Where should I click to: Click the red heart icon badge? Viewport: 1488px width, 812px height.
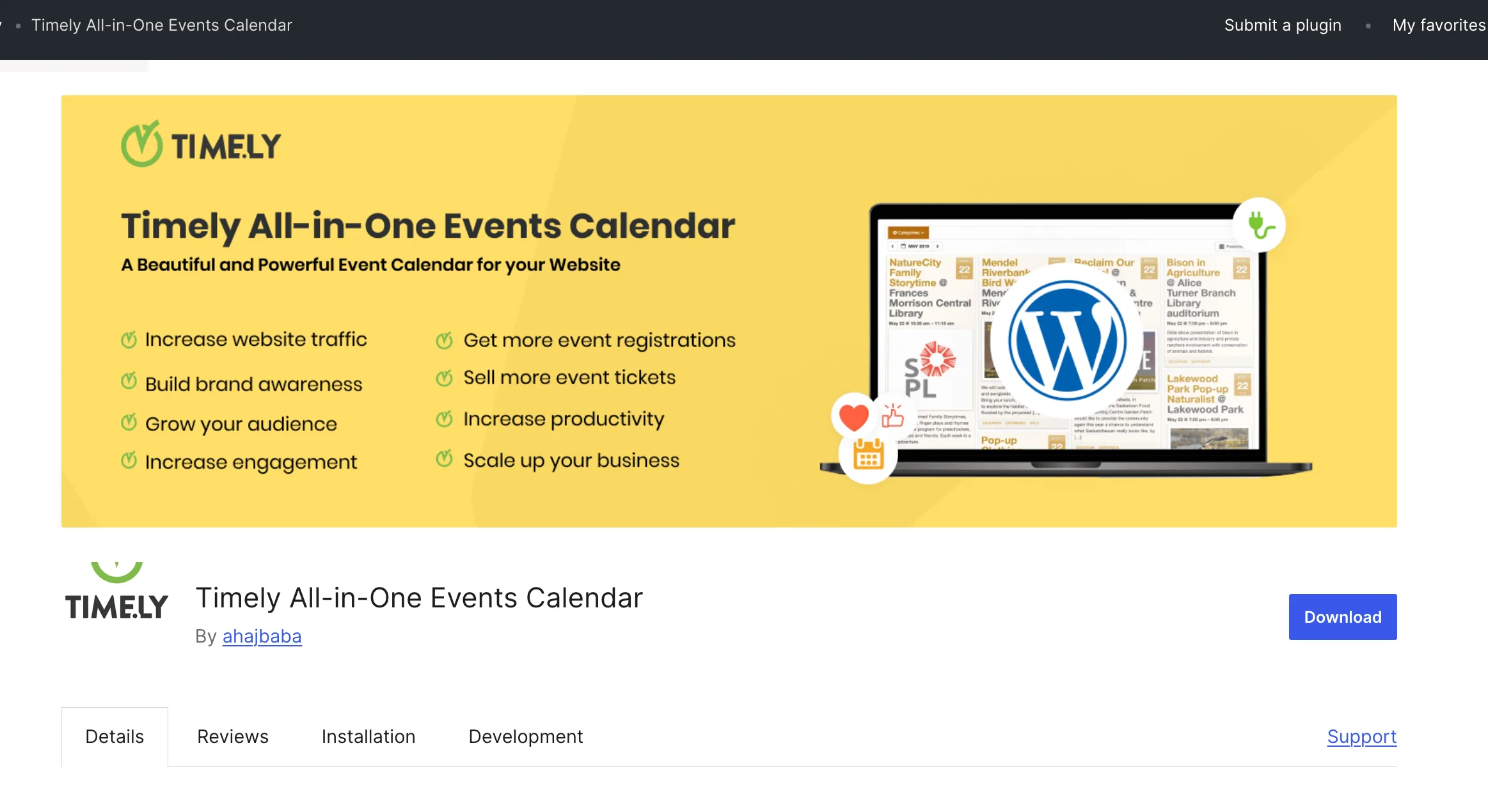tap(853, 417)
